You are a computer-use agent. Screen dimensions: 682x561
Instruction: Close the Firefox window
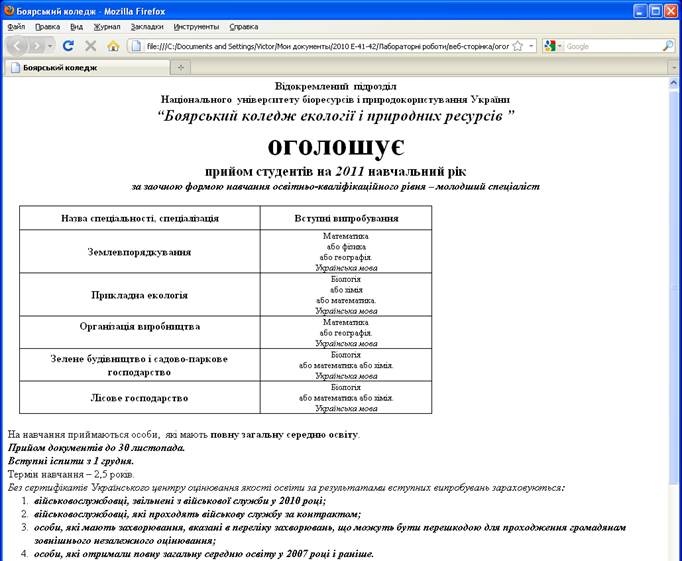671,11
